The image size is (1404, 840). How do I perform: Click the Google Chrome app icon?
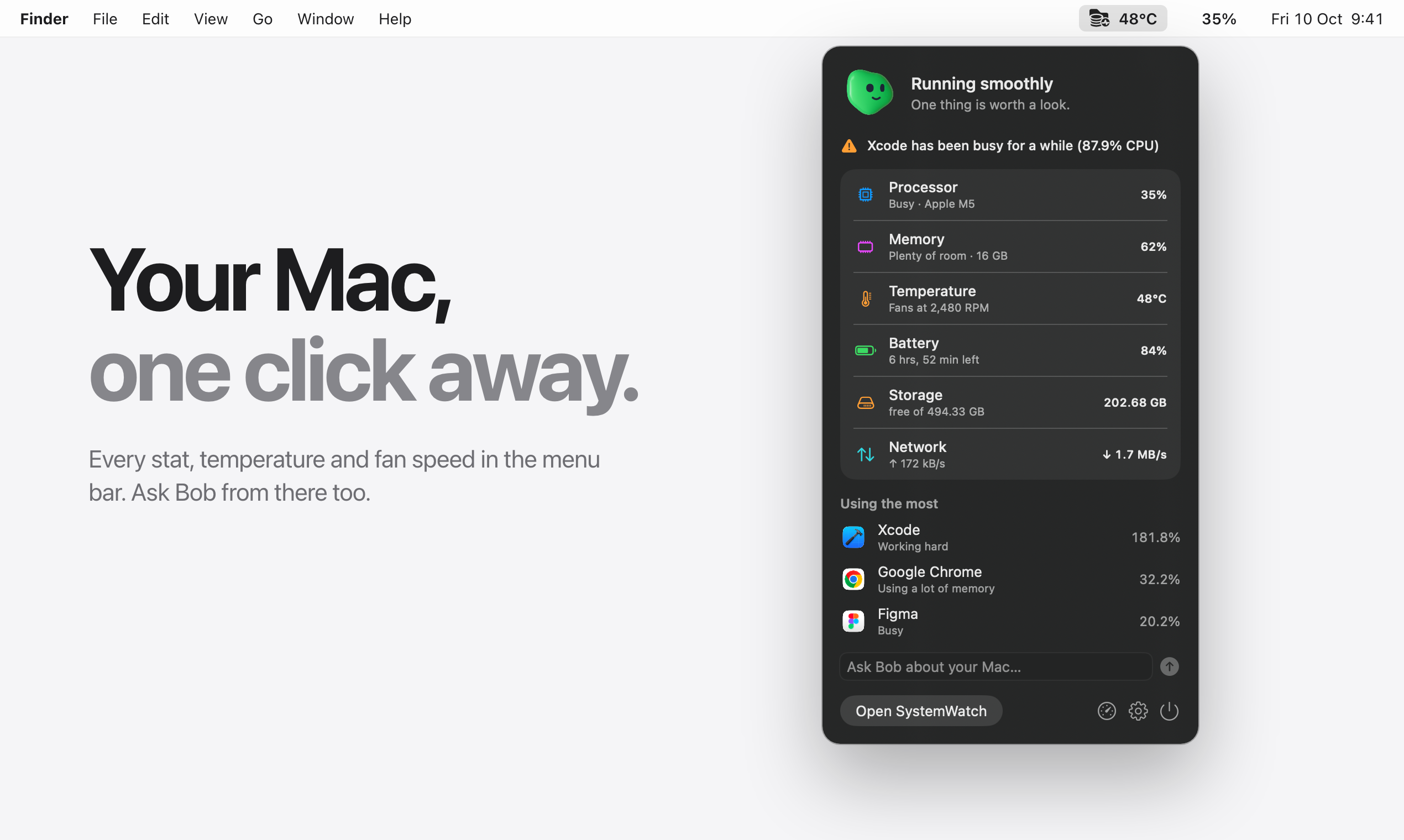[x=853, y=579]
